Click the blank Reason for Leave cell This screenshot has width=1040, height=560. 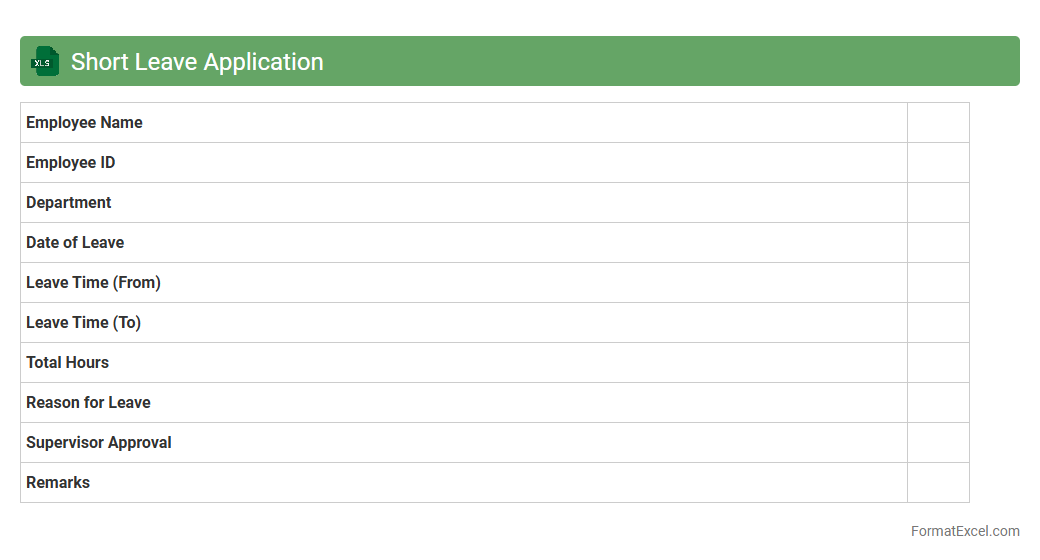tap(938, 403)
